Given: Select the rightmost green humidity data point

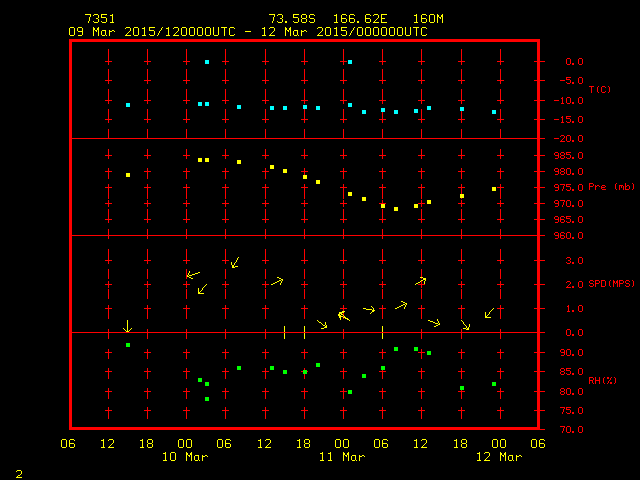Looking at the screenshot, I should [x=494, y=384].
